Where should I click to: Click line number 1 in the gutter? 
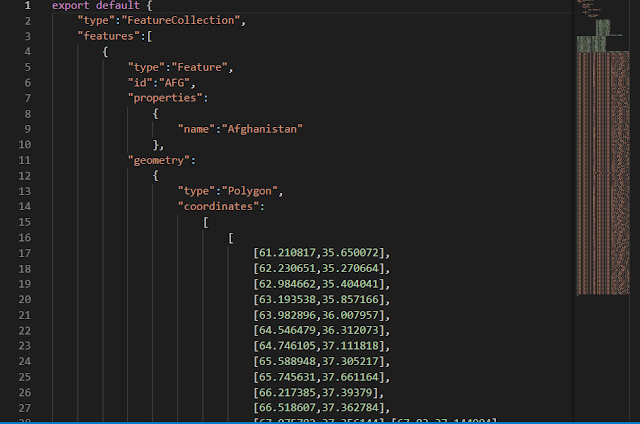28,5
